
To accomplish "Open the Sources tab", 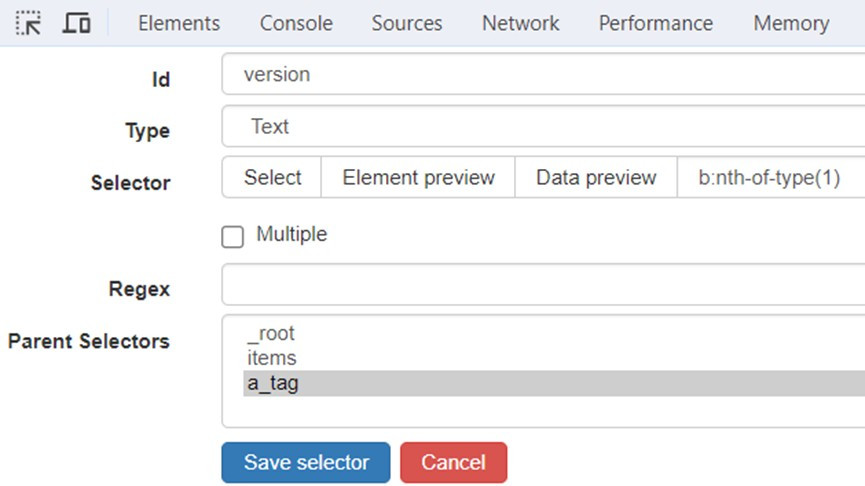I will click(x=406, y=23).
